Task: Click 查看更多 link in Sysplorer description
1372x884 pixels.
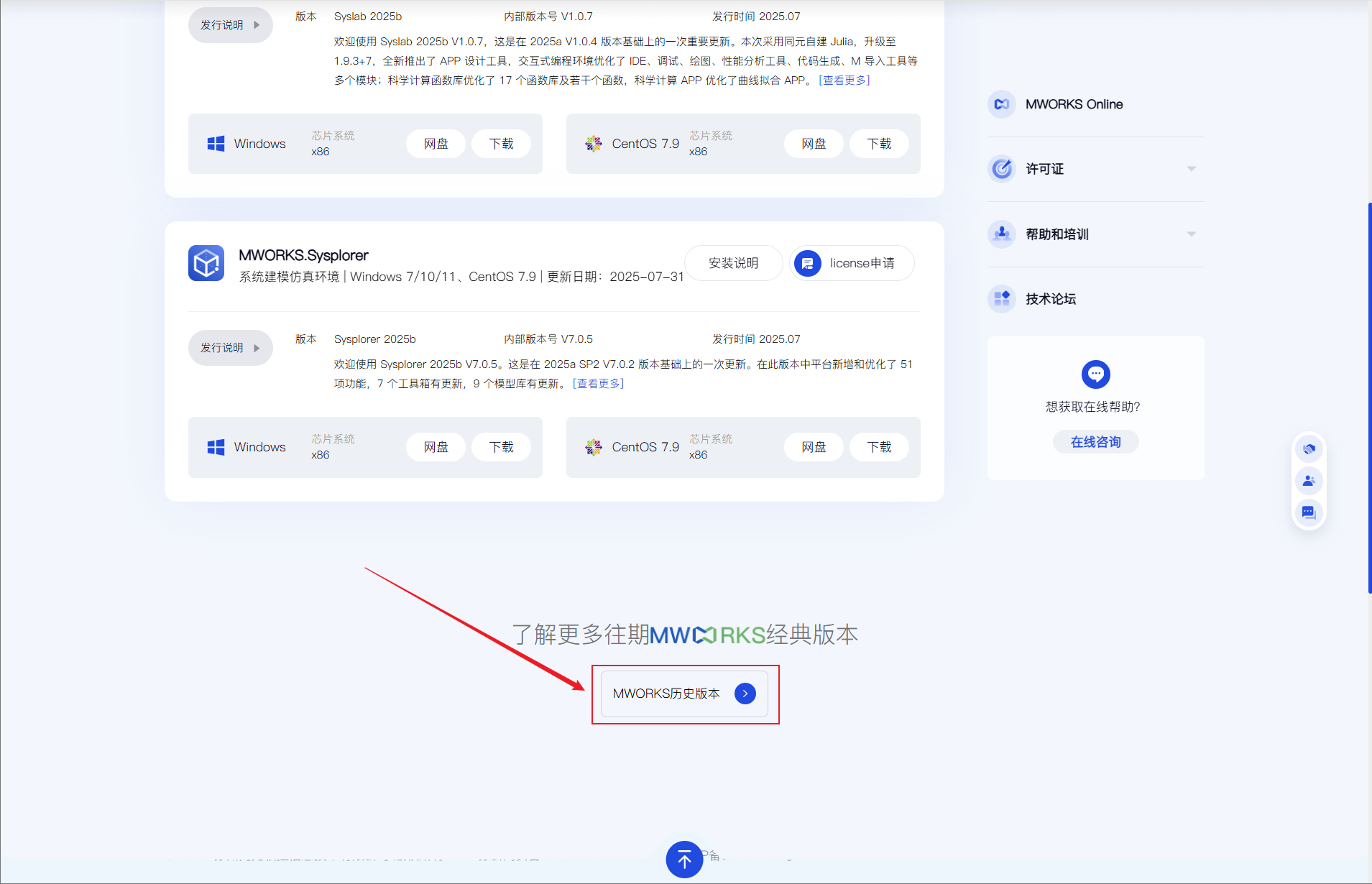Action: click(598, 384)
